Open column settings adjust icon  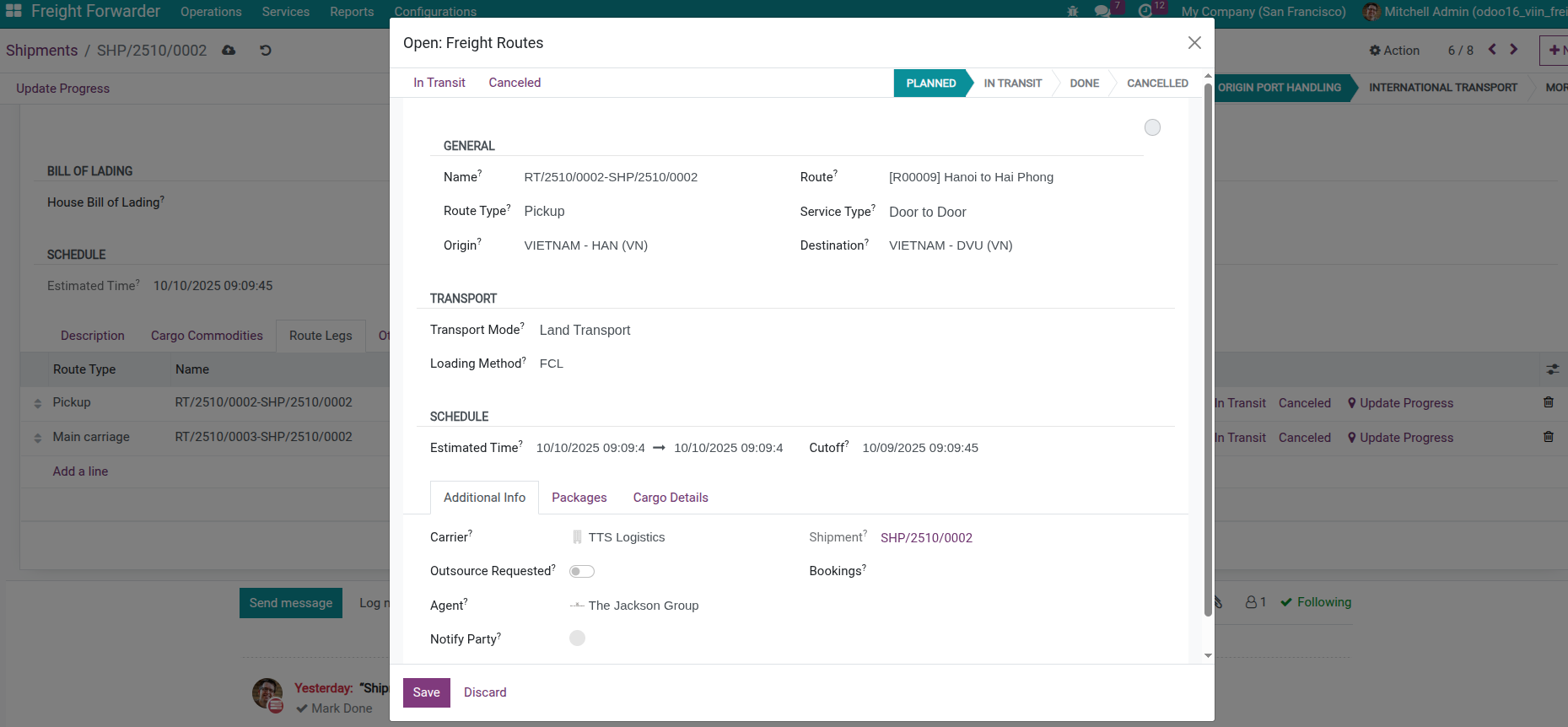point(1552,369)
